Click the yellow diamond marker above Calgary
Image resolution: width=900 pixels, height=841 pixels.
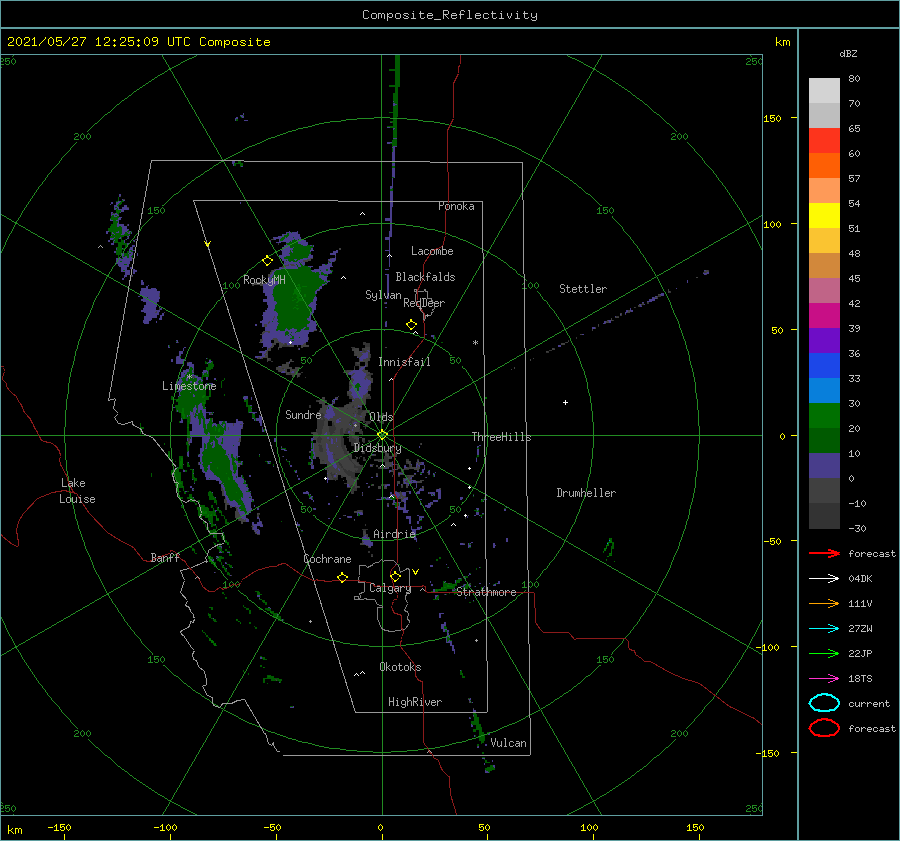pyautogui.click(x=395, y=576)
